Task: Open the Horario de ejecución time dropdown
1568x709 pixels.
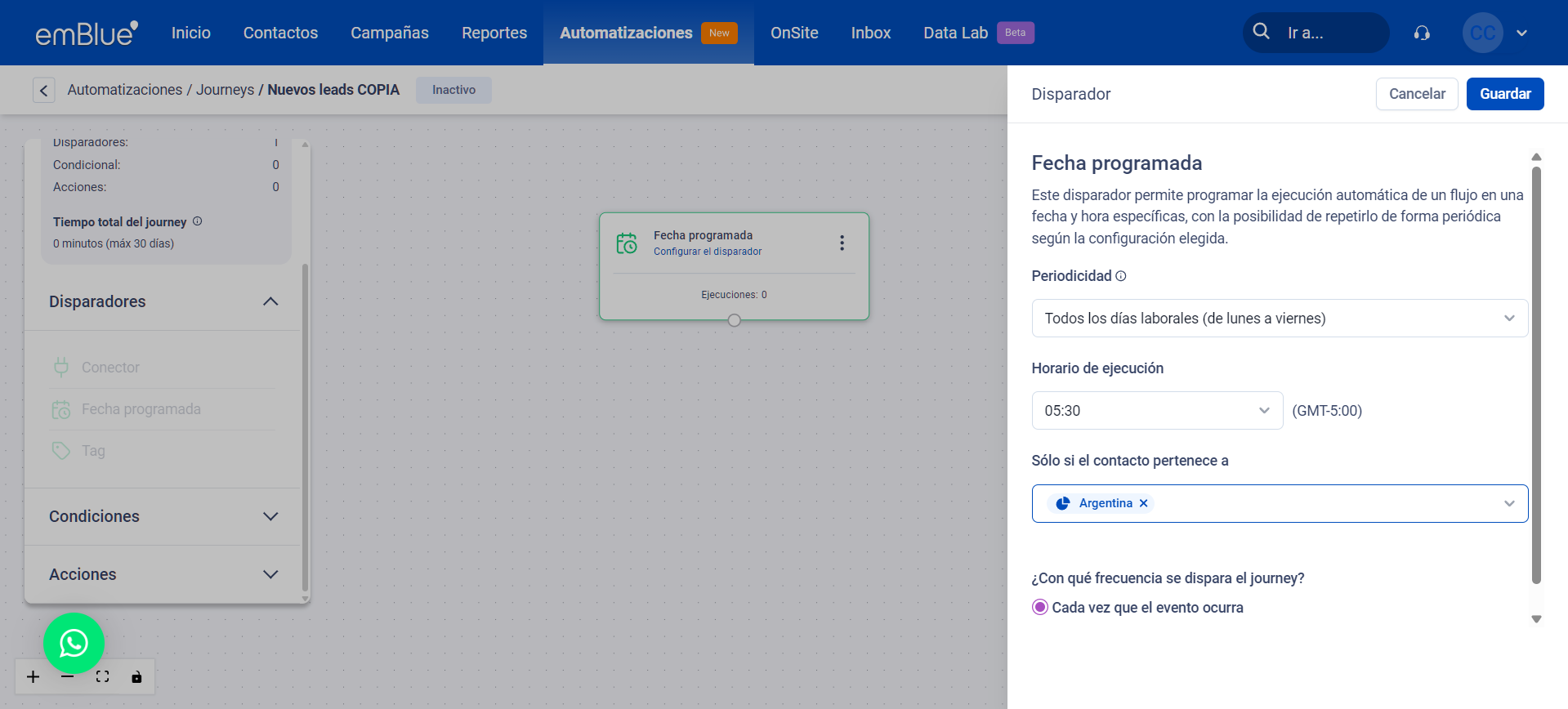Action: click(1157, 411)
